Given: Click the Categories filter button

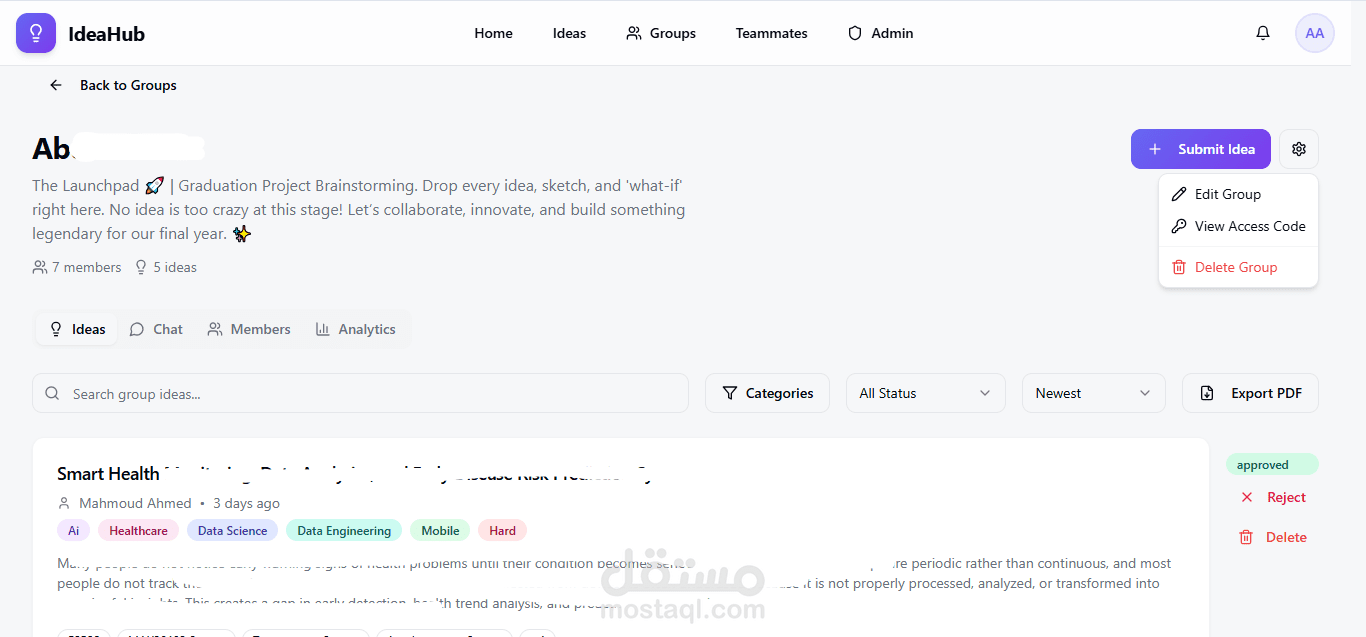Looking at the screenshot, I should 767,393.
